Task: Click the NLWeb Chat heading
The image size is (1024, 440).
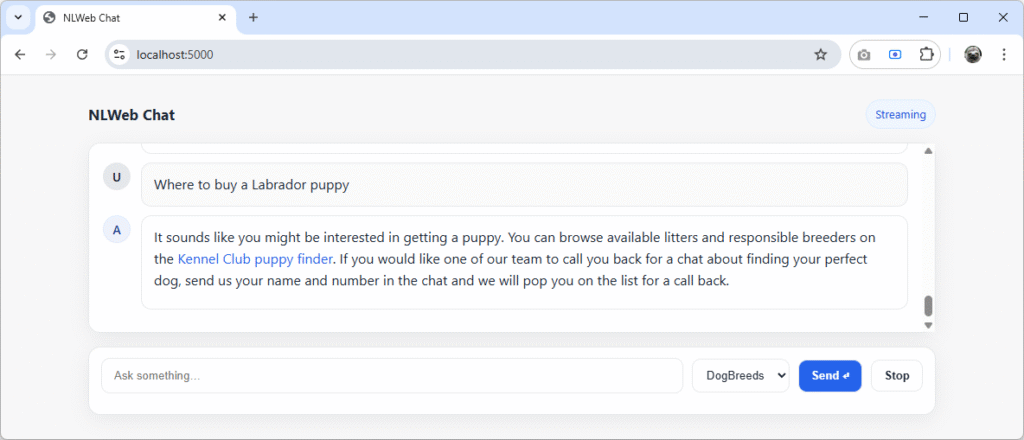Action: point(131,116)
